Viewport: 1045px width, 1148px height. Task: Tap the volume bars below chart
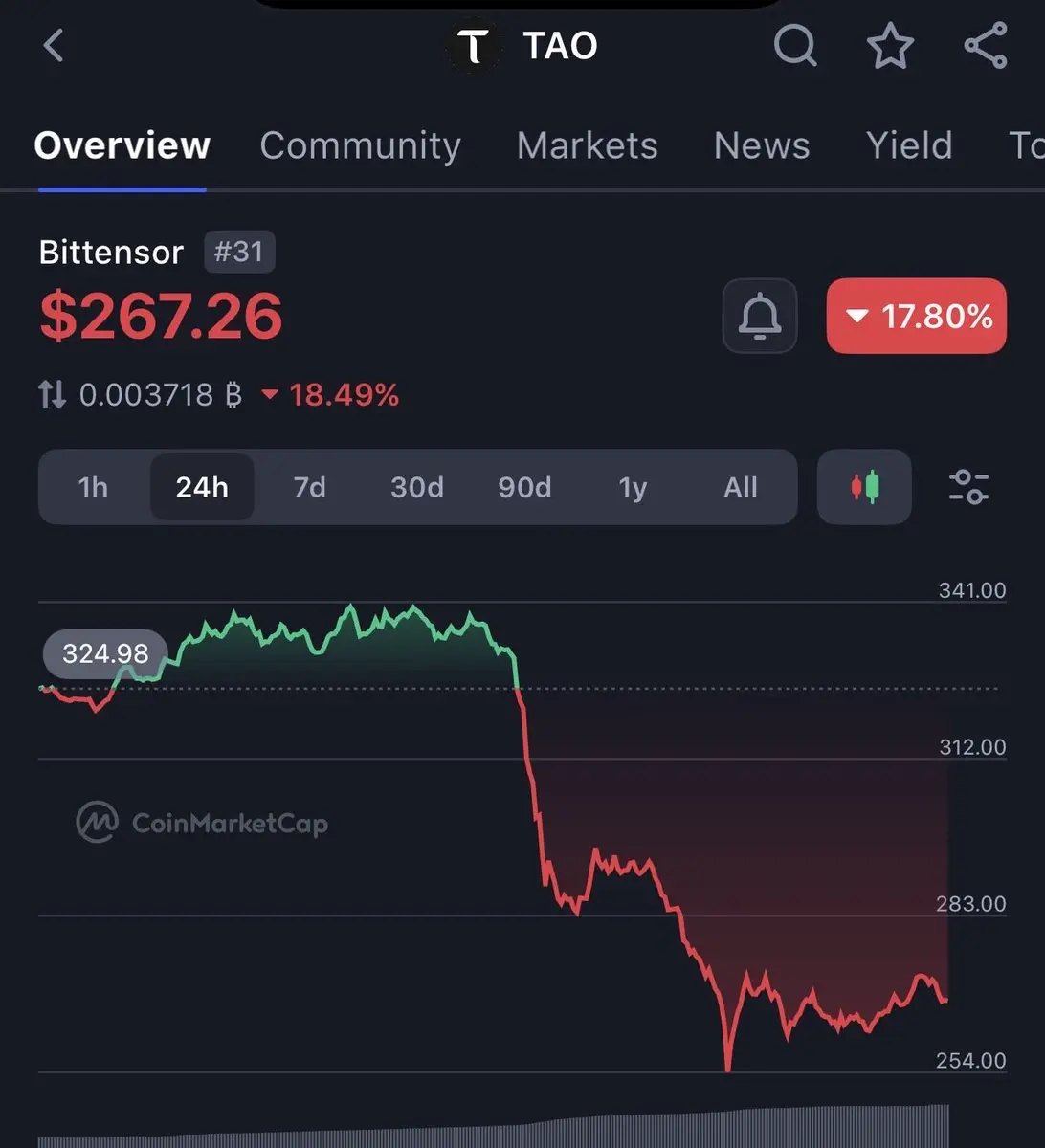(494, 1127)
